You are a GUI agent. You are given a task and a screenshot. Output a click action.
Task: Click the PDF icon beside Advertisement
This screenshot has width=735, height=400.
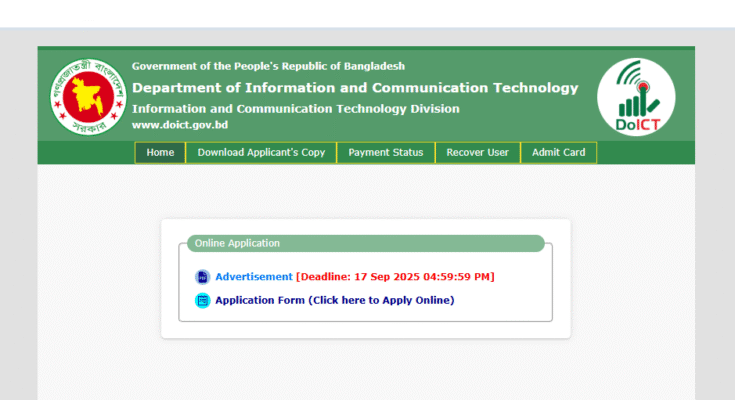(x=202, y=277)
